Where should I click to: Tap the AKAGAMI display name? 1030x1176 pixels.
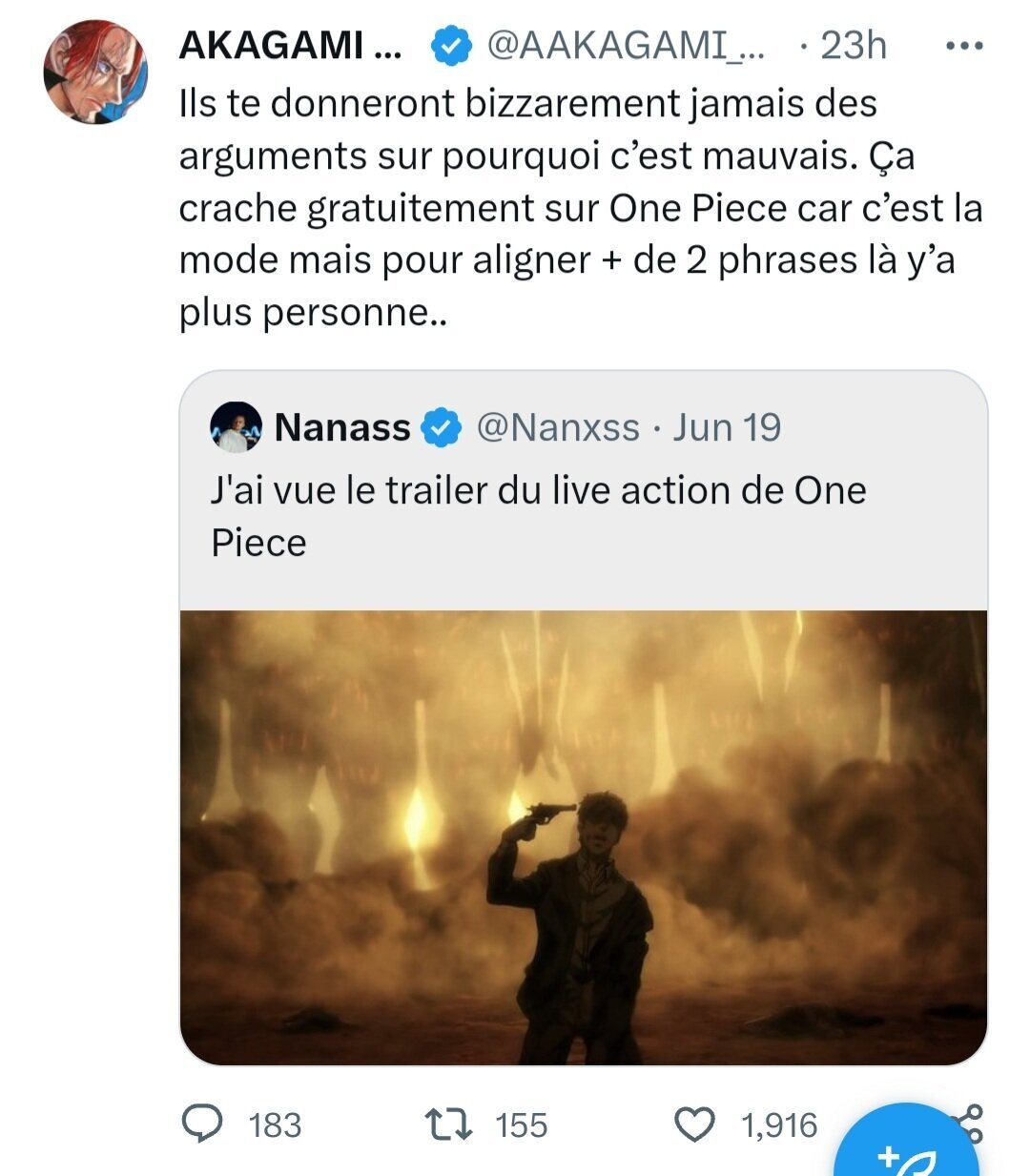tap(290, 46)
